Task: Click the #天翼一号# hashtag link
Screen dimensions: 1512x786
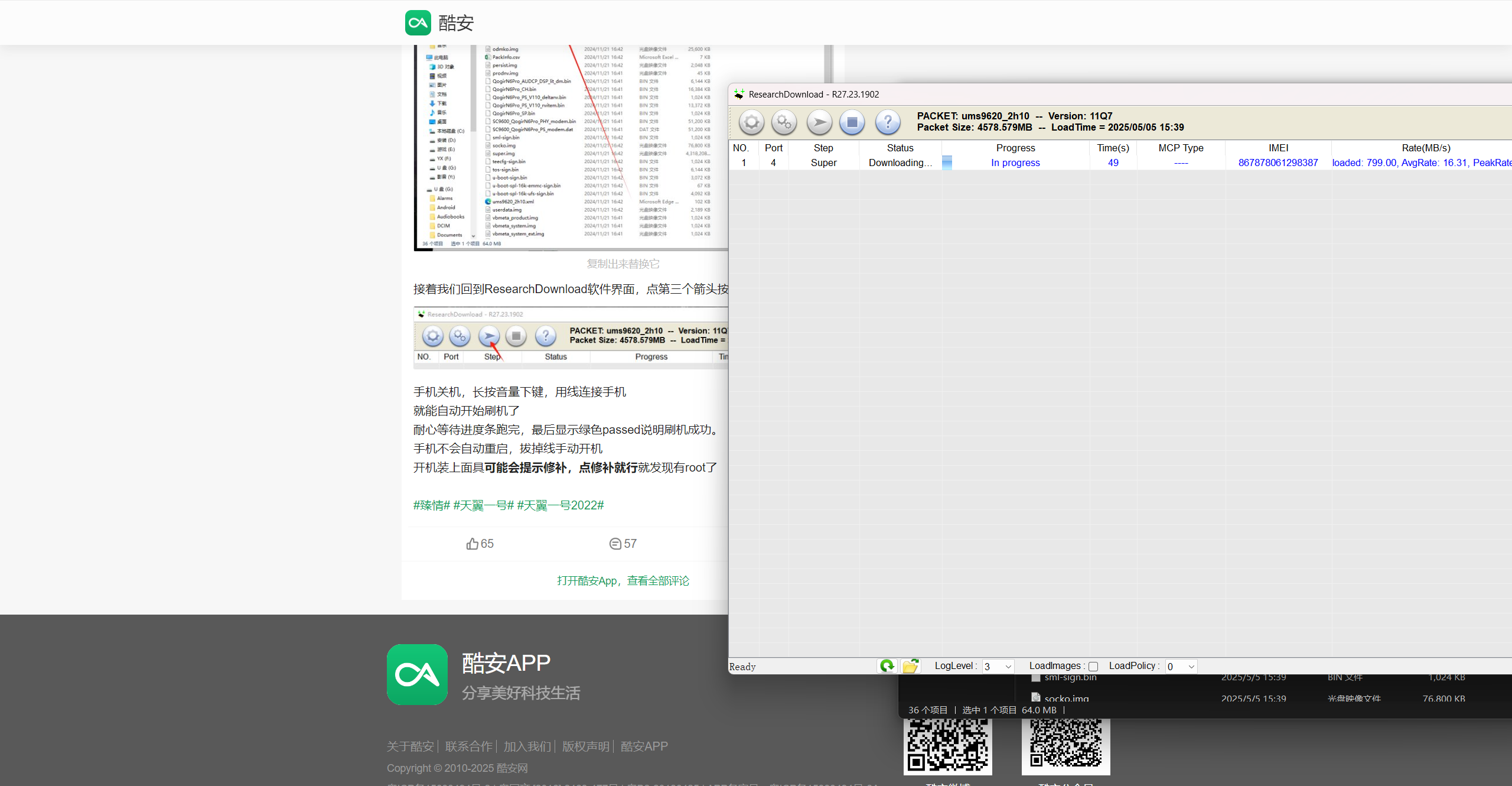Action: pos(484,505)
